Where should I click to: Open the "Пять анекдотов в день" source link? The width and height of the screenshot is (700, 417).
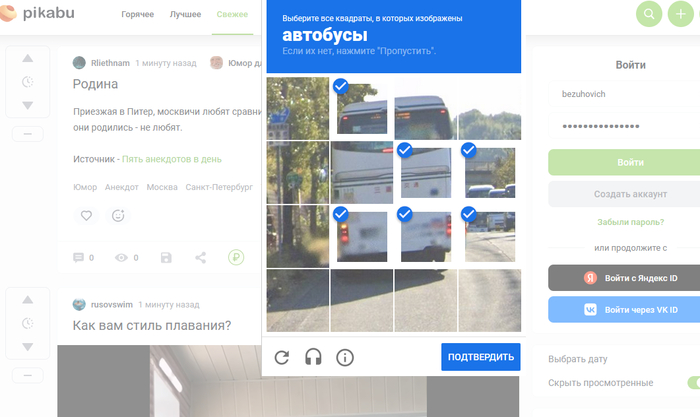171,159
